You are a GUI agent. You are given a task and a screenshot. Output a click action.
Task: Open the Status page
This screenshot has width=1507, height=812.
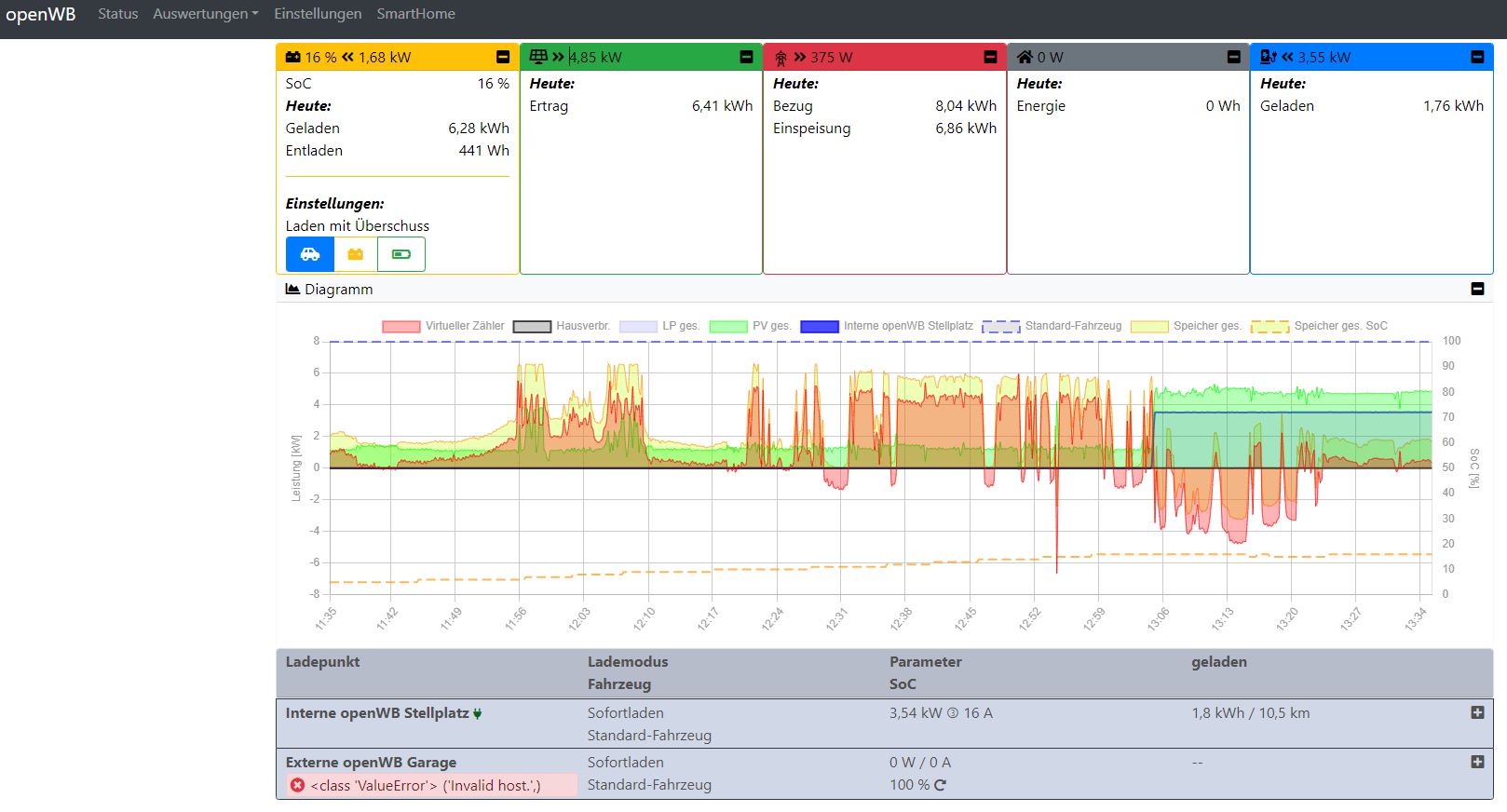(x=117, y=14)
